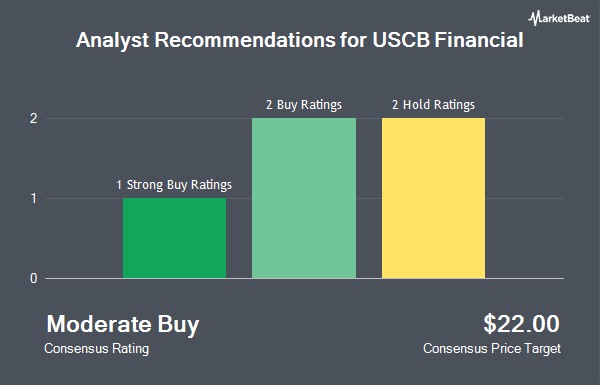Click the chart title text
The height and width of the screenshot is (385, 600).
(x=300, y=40)
